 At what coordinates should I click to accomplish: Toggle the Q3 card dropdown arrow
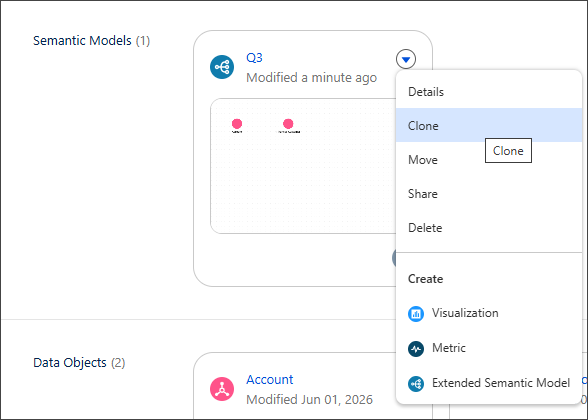406,59
